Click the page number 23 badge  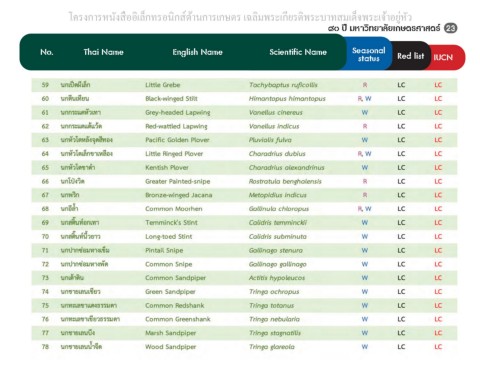click(x=450, y=28)
